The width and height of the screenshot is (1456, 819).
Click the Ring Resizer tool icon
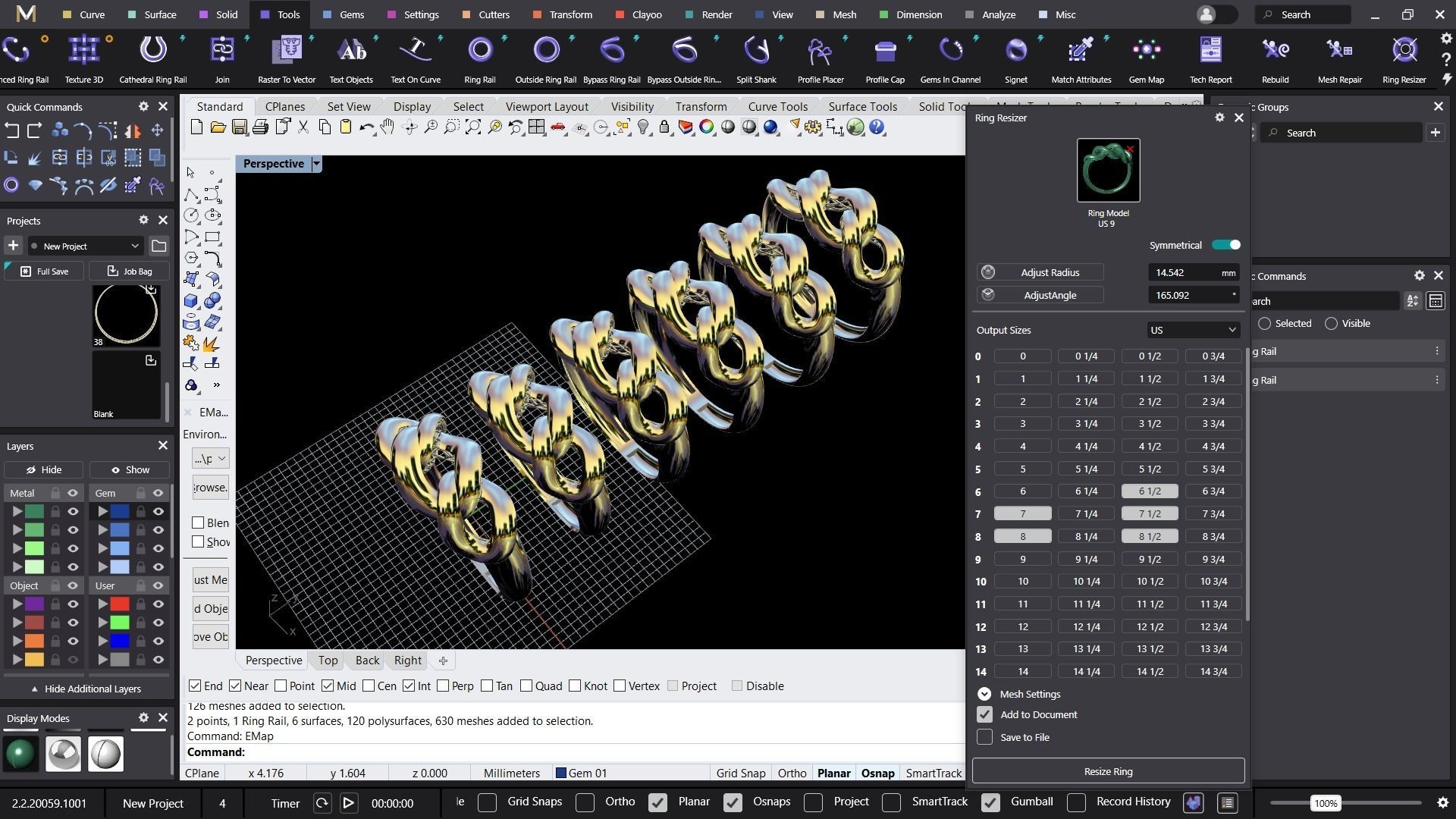1404,51
